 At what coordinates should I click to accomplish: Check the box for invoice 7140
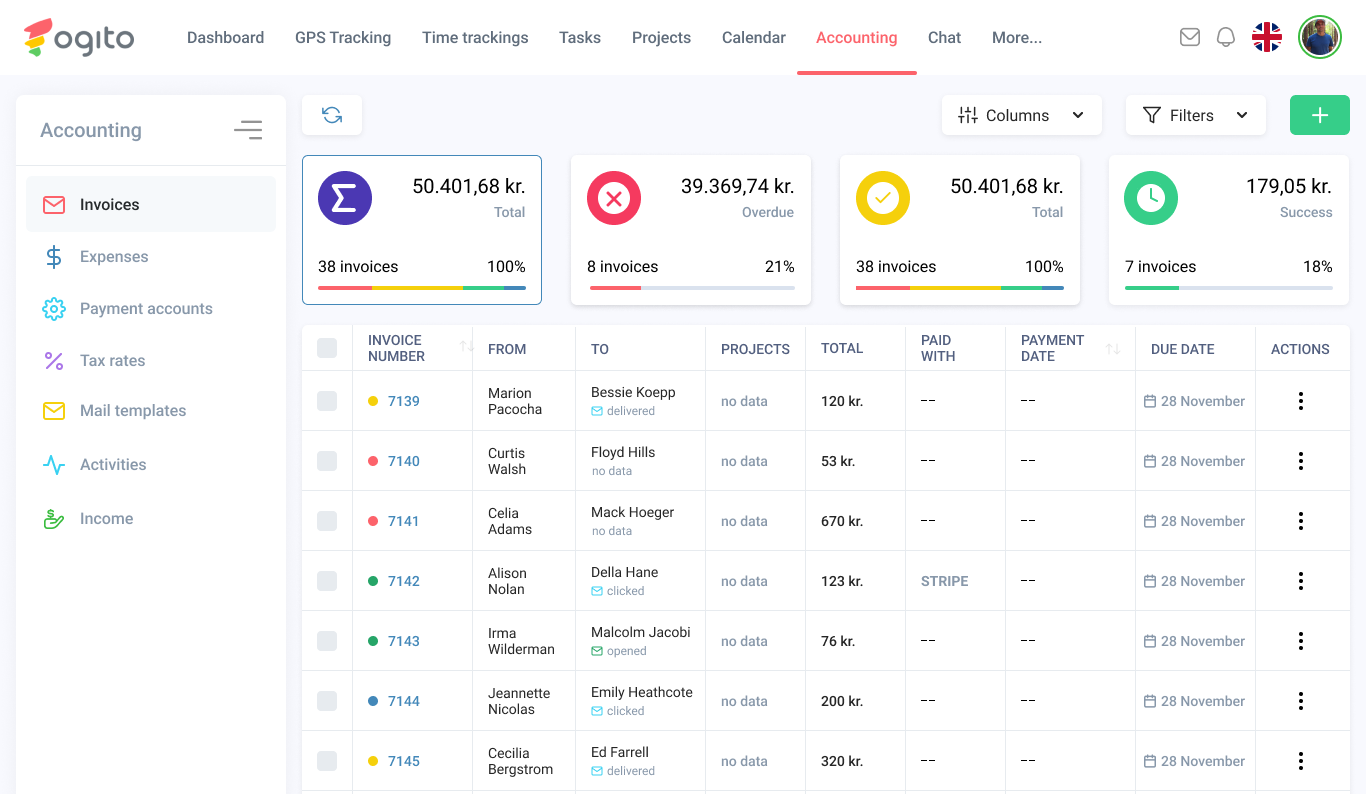click(x=327, y=461)
